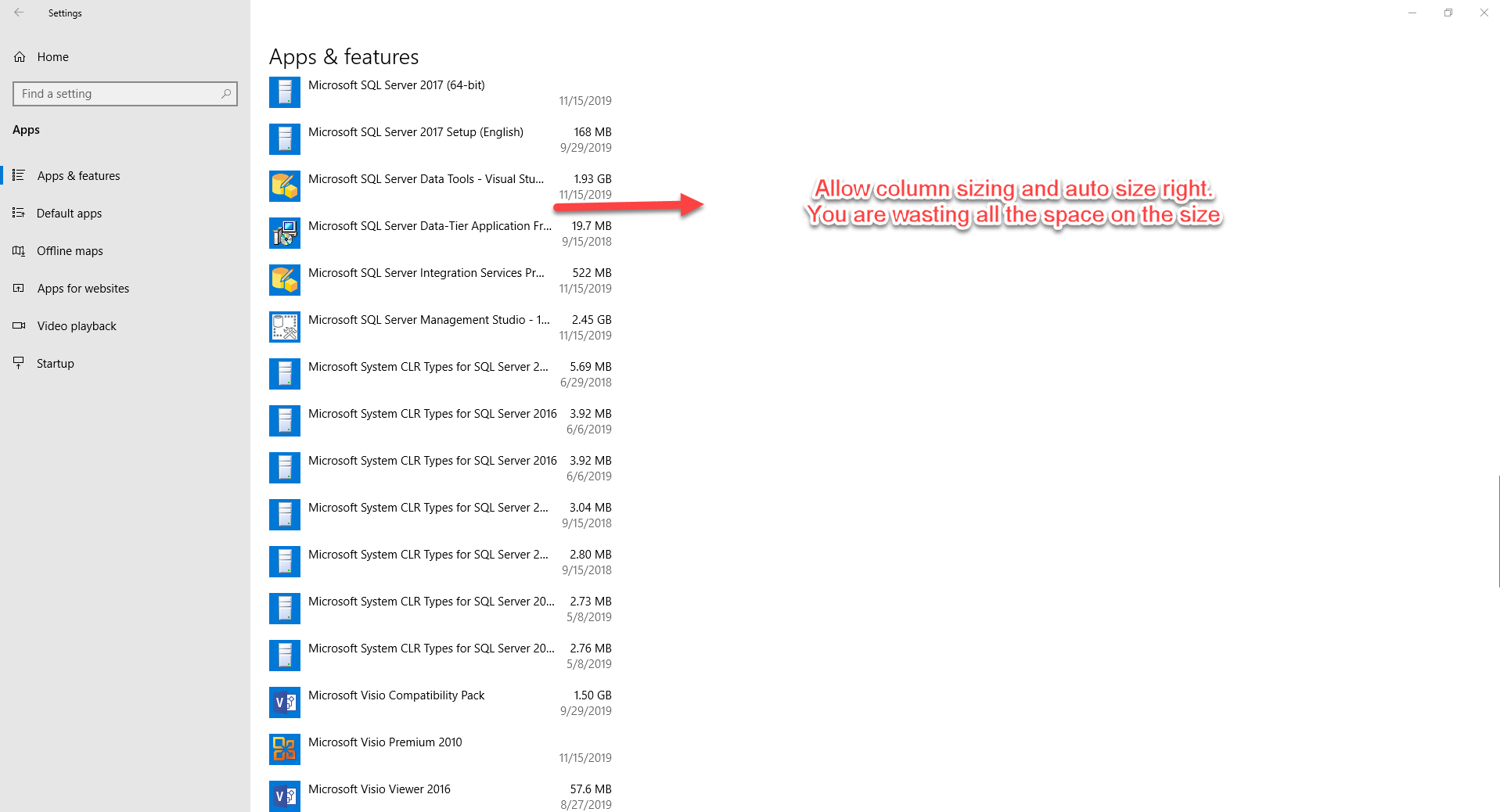
Task: Select Microsoft SQL Server Data Tools entry name
Action: pos(426,179)
